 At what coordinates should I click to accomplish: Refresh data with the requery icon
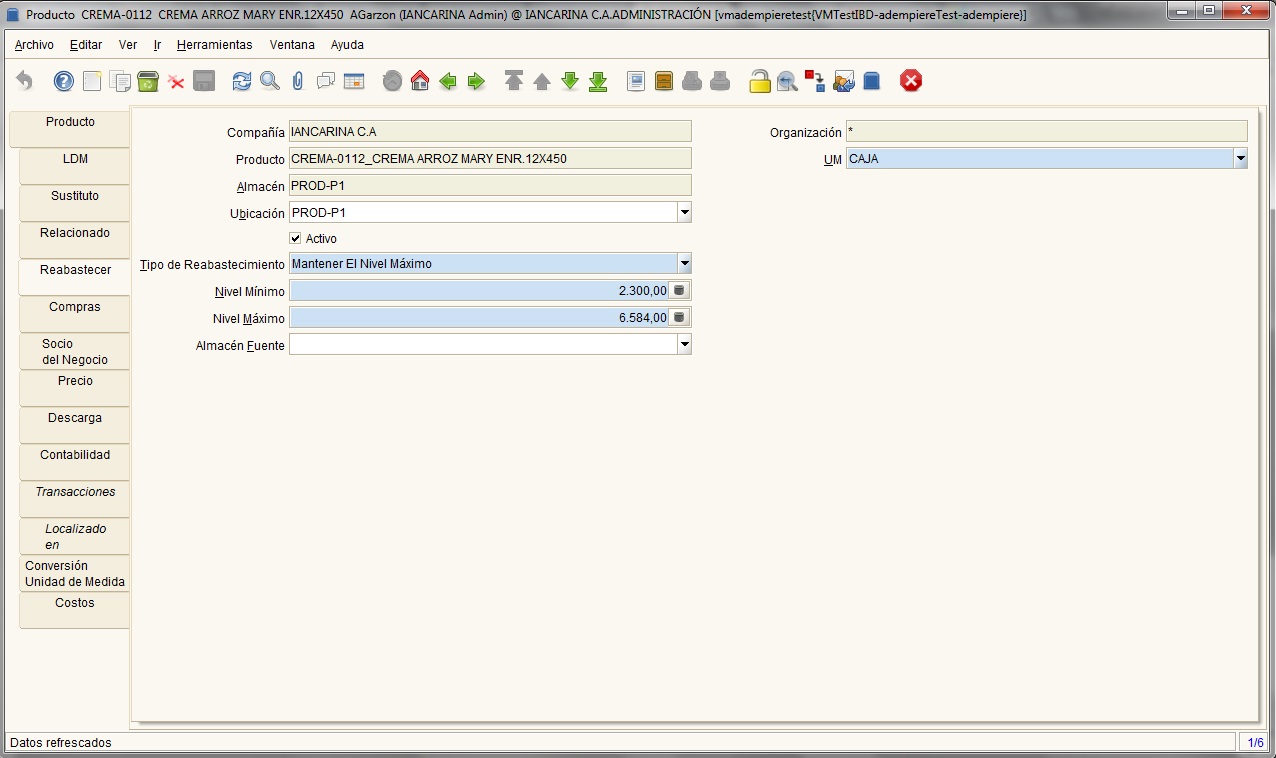coord(242,81)
